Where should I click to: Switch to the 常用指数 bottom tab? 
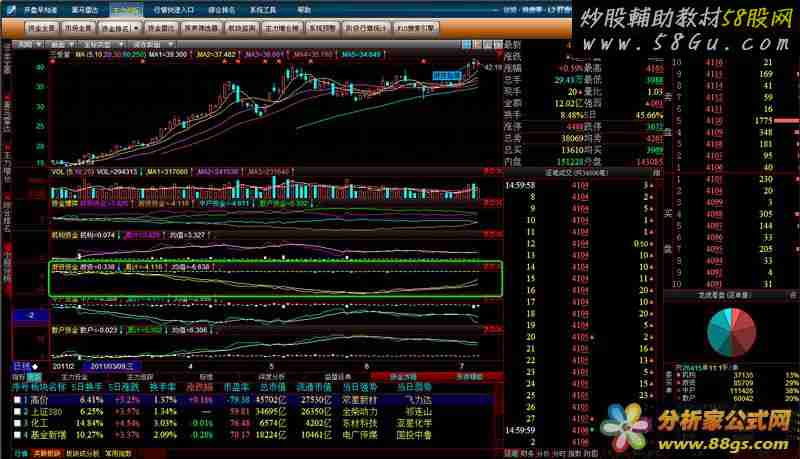click(118, 453)
